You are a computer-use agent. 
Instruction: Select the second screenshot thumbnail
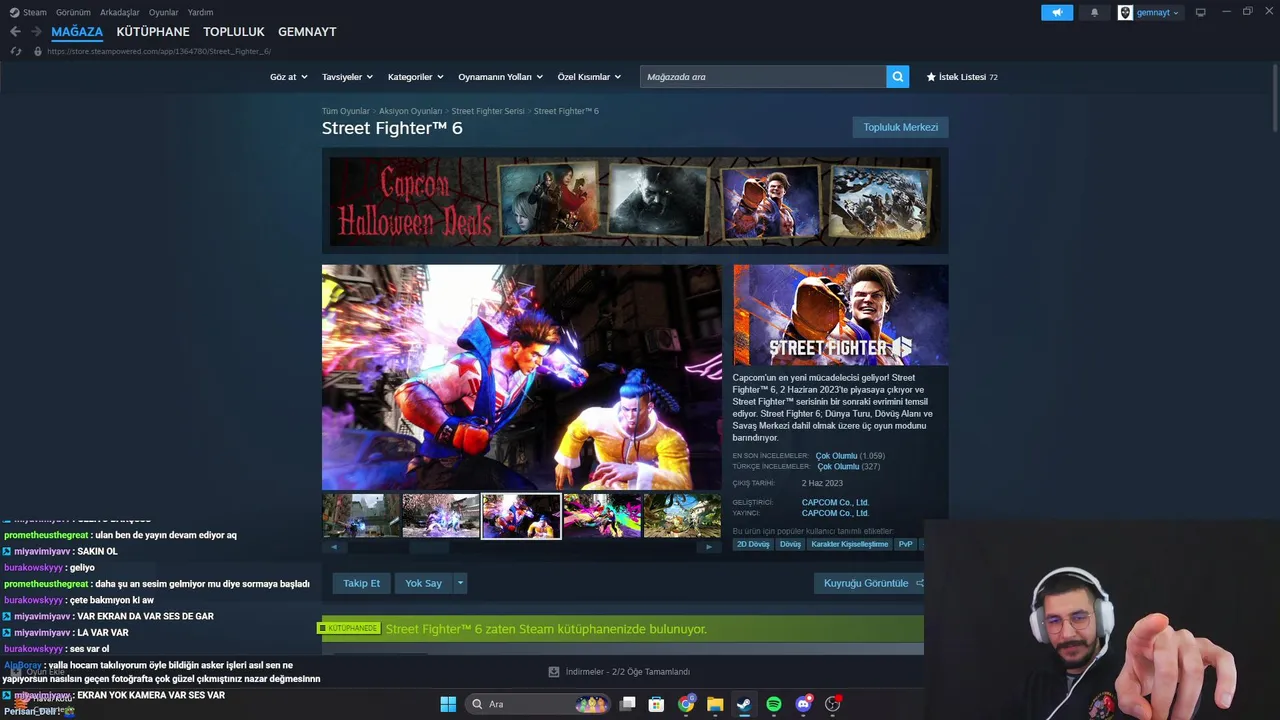(441, 516)
